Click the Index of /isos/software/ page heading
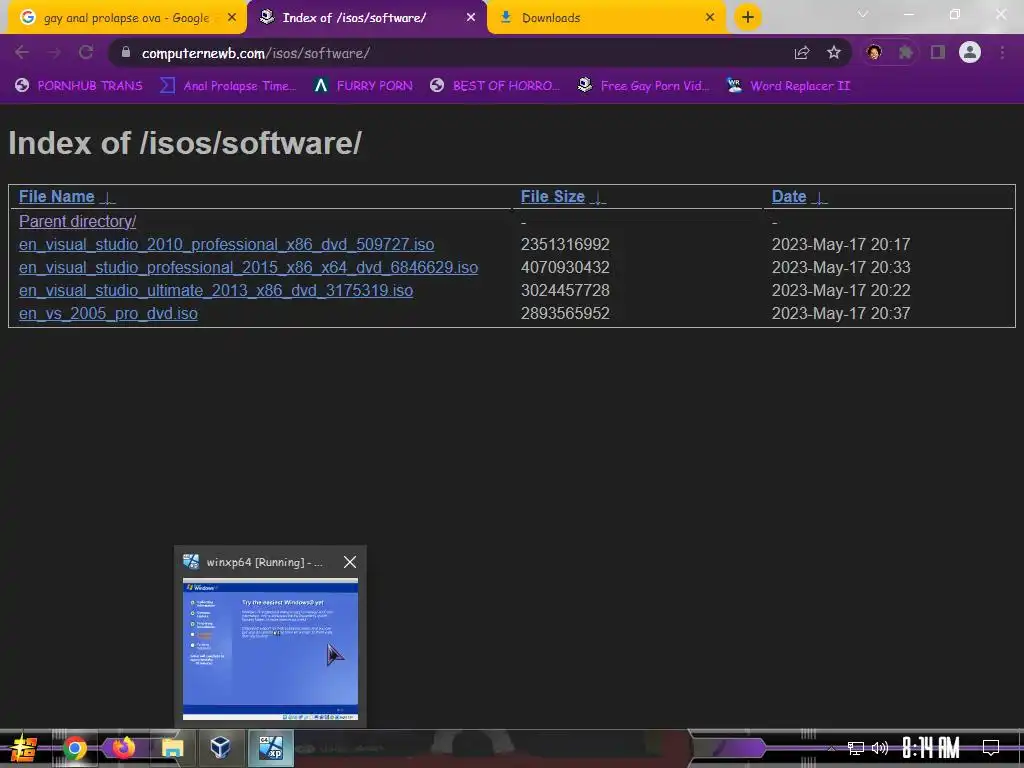 [185, 143]
